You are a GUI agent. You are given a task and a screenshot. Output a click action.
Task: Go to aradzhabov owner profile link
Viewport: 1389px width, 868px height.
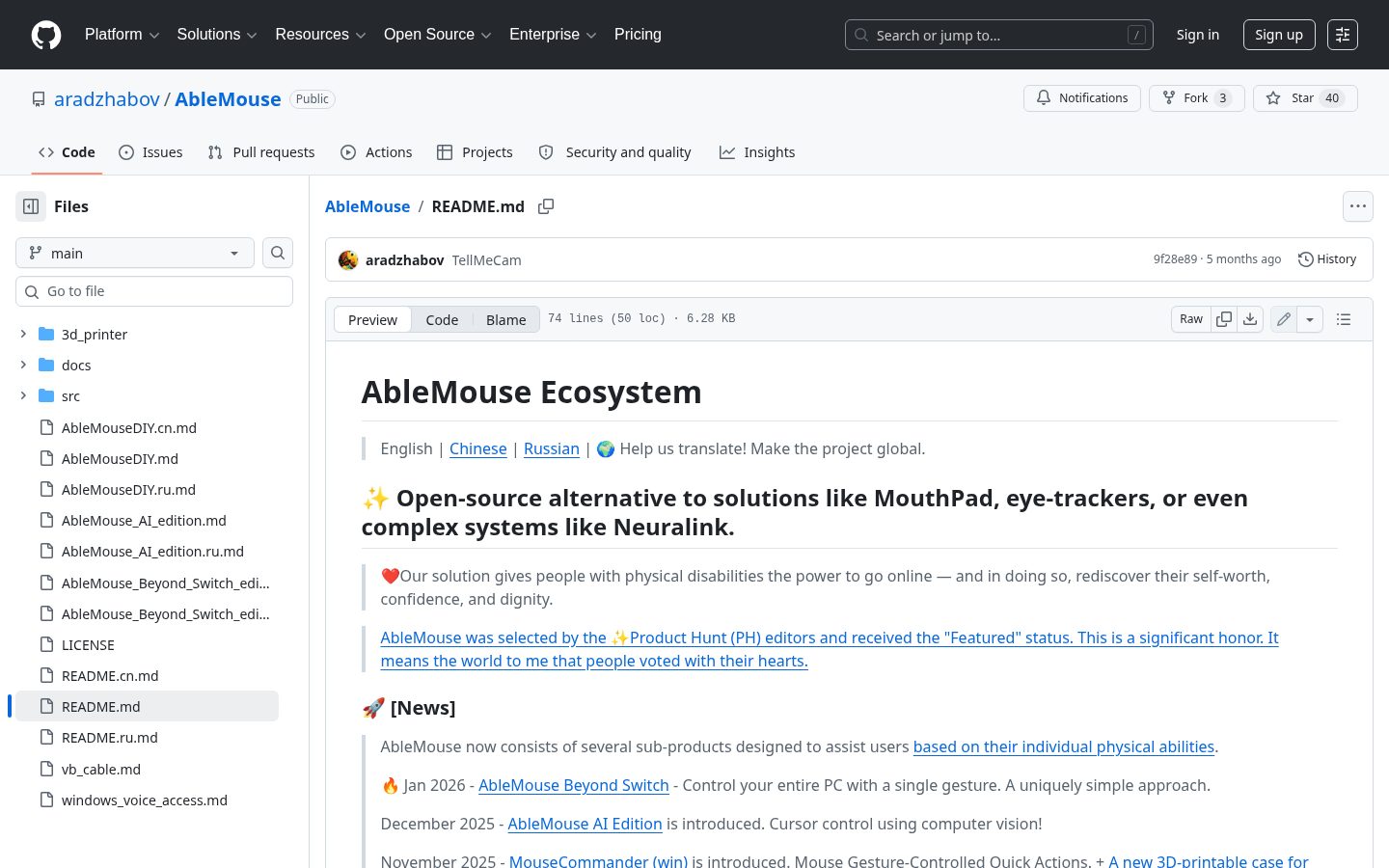pyautogui.click(x=107, y=98)
